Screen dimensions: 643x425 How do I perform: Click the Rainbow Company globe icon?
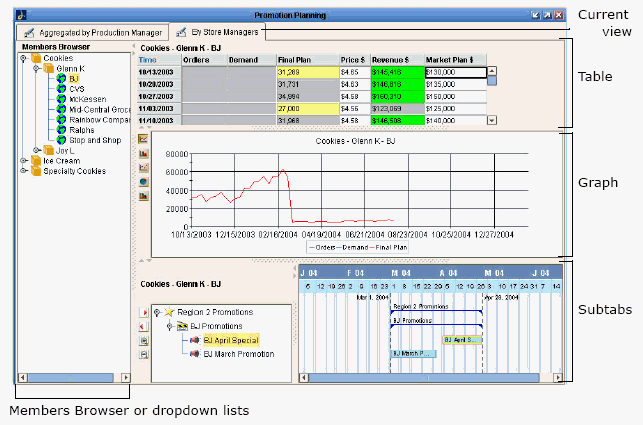pyautogui.click(x=61, y=119)
